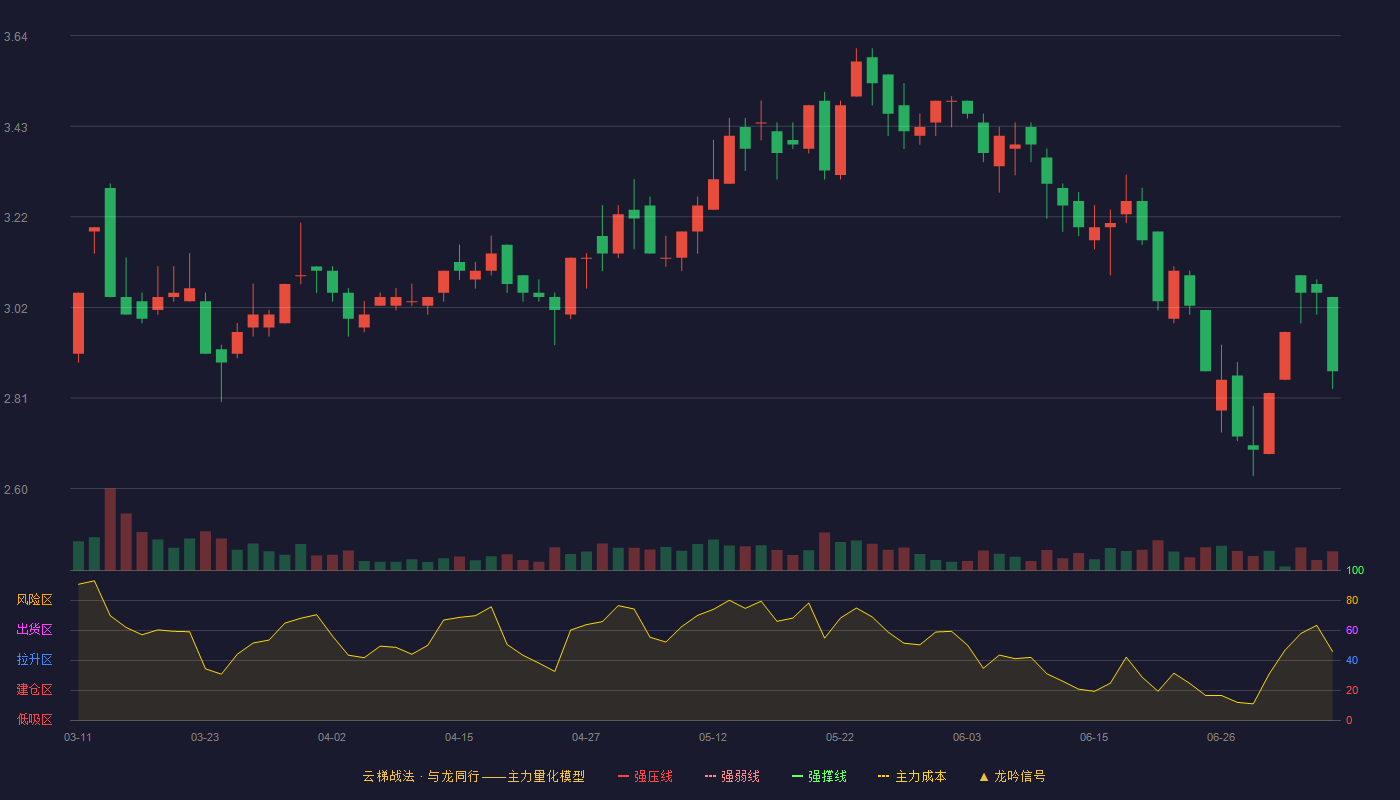The image size is (1400, 800).
Task: Select the first red candlestick at 03-11
Action: [78, 323]
